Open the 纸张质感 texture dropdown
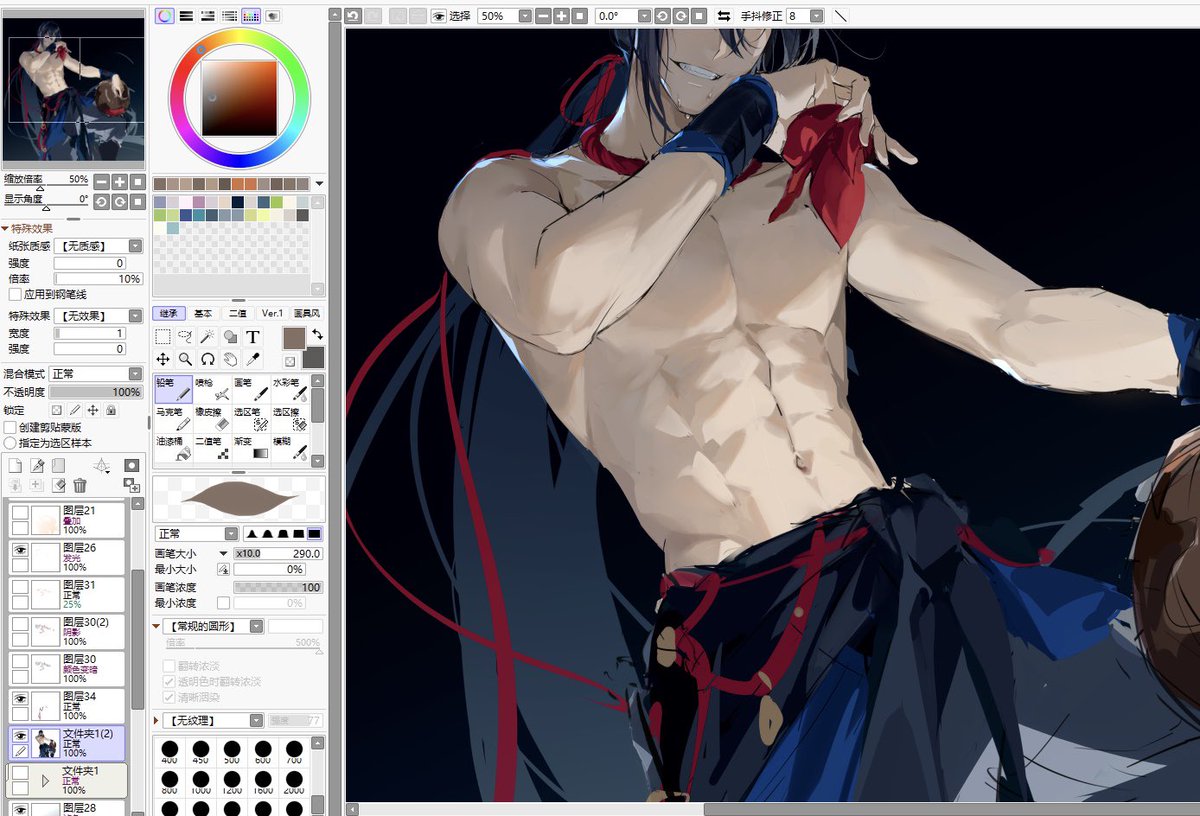The width and height of the screenshot is (1200, 816). pos(98,246)
